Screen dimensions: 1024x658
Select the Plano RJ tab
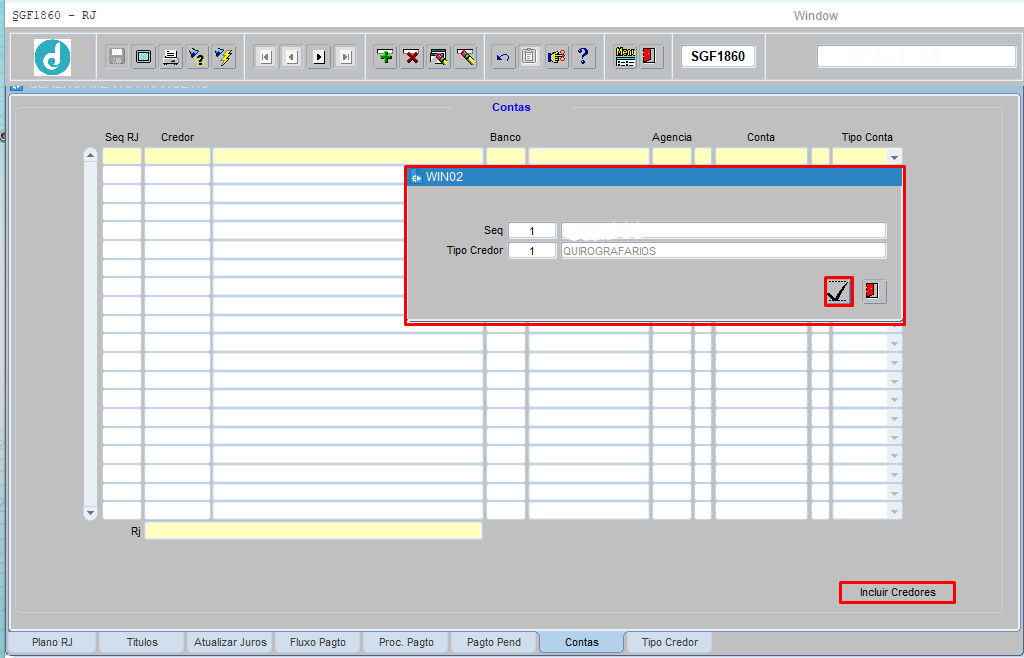click(53, 642)
